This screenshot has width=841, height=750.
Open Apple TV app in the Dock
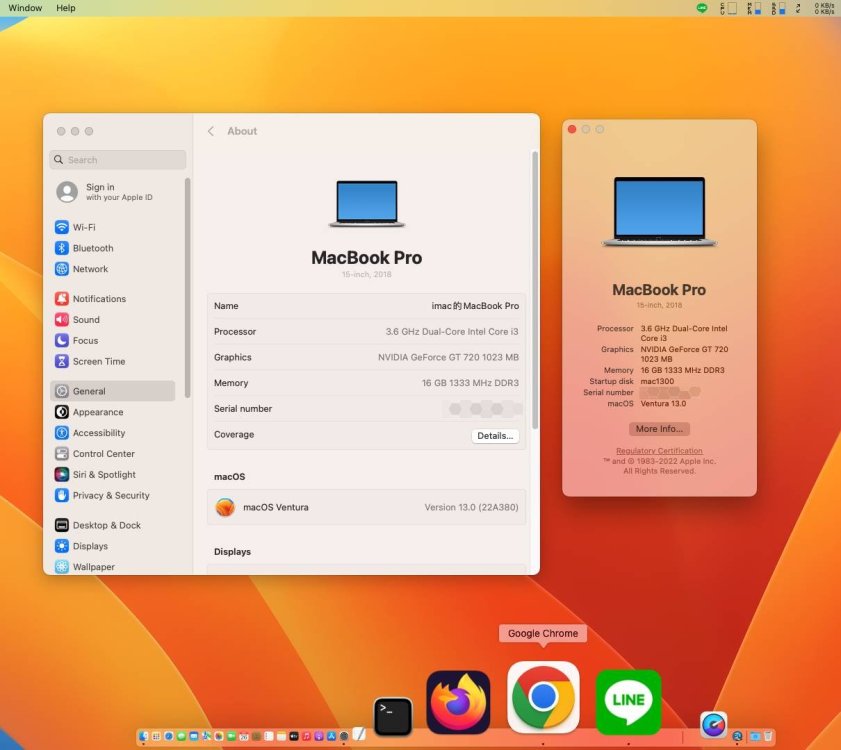point(294,736)
